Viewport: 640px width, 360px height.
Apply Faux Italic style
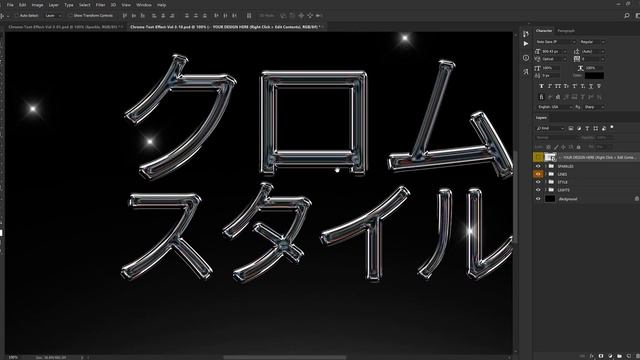[550, 86]
